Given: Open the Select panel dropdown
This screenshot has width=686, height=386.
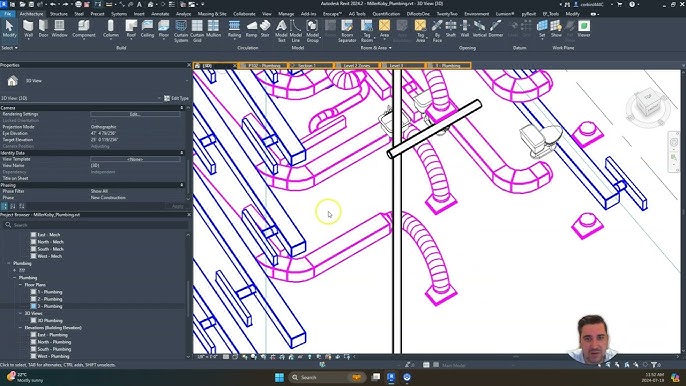Looking at the screenshot, I should 10,48.
